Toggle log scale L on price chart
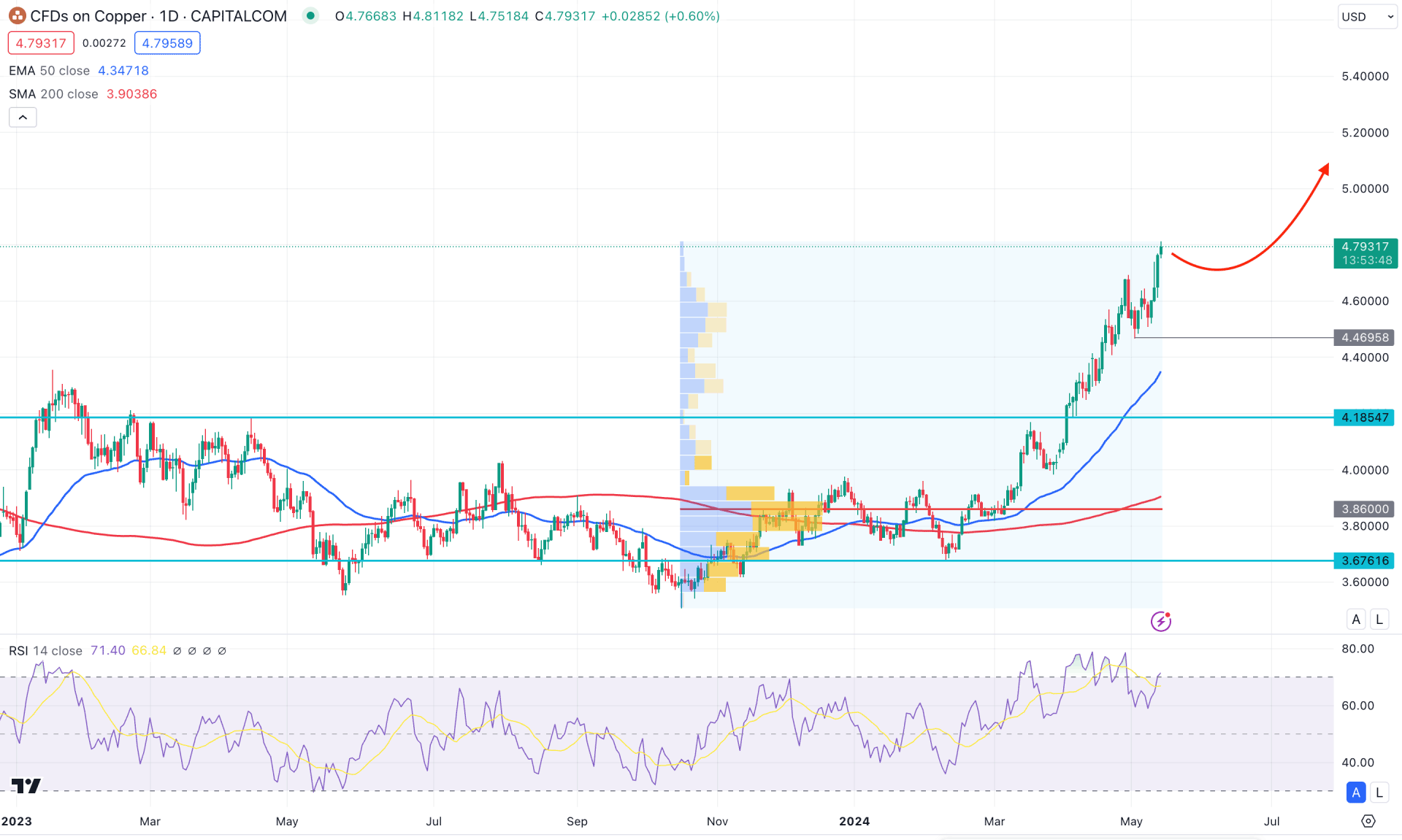 point(1379,620)
